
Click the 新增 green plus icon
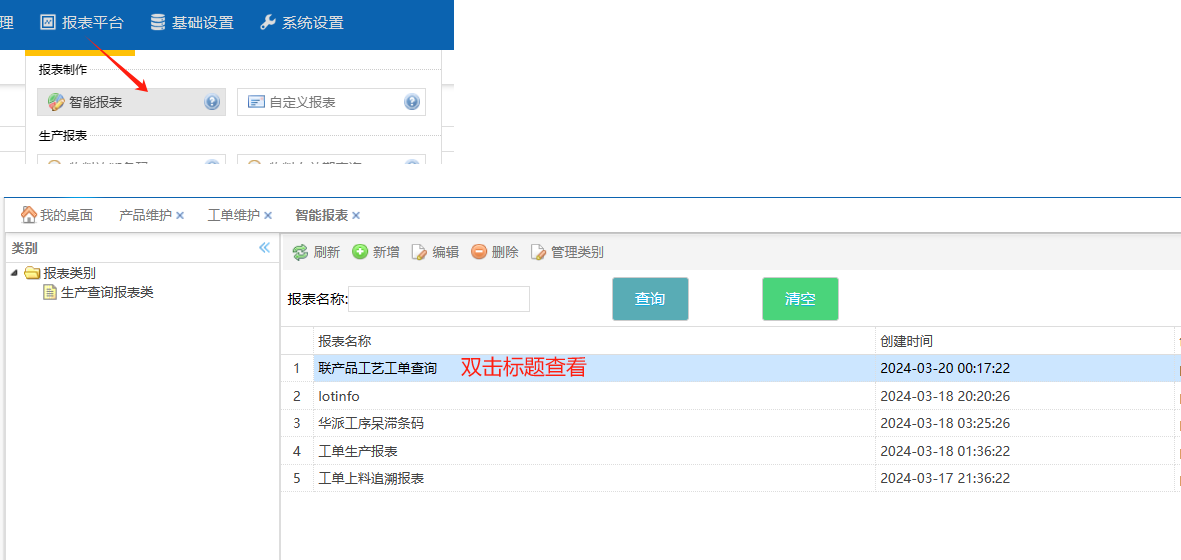(360, 252)
